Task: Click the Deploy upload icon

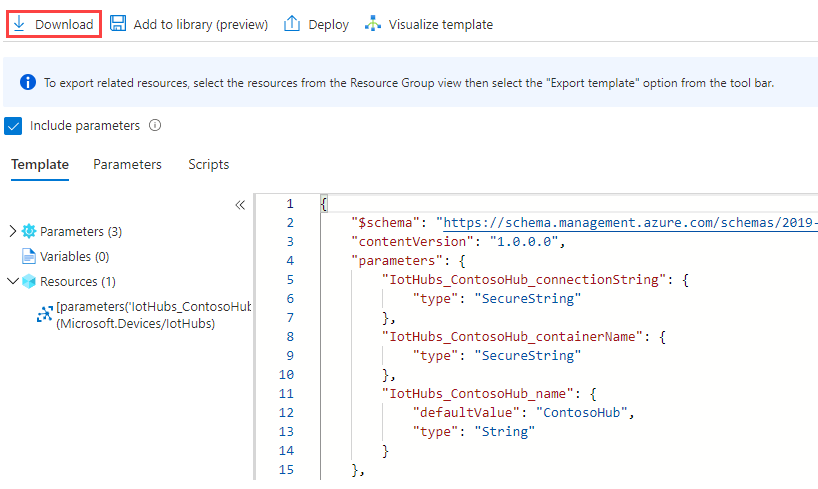Action: click(x=292, y=24)
